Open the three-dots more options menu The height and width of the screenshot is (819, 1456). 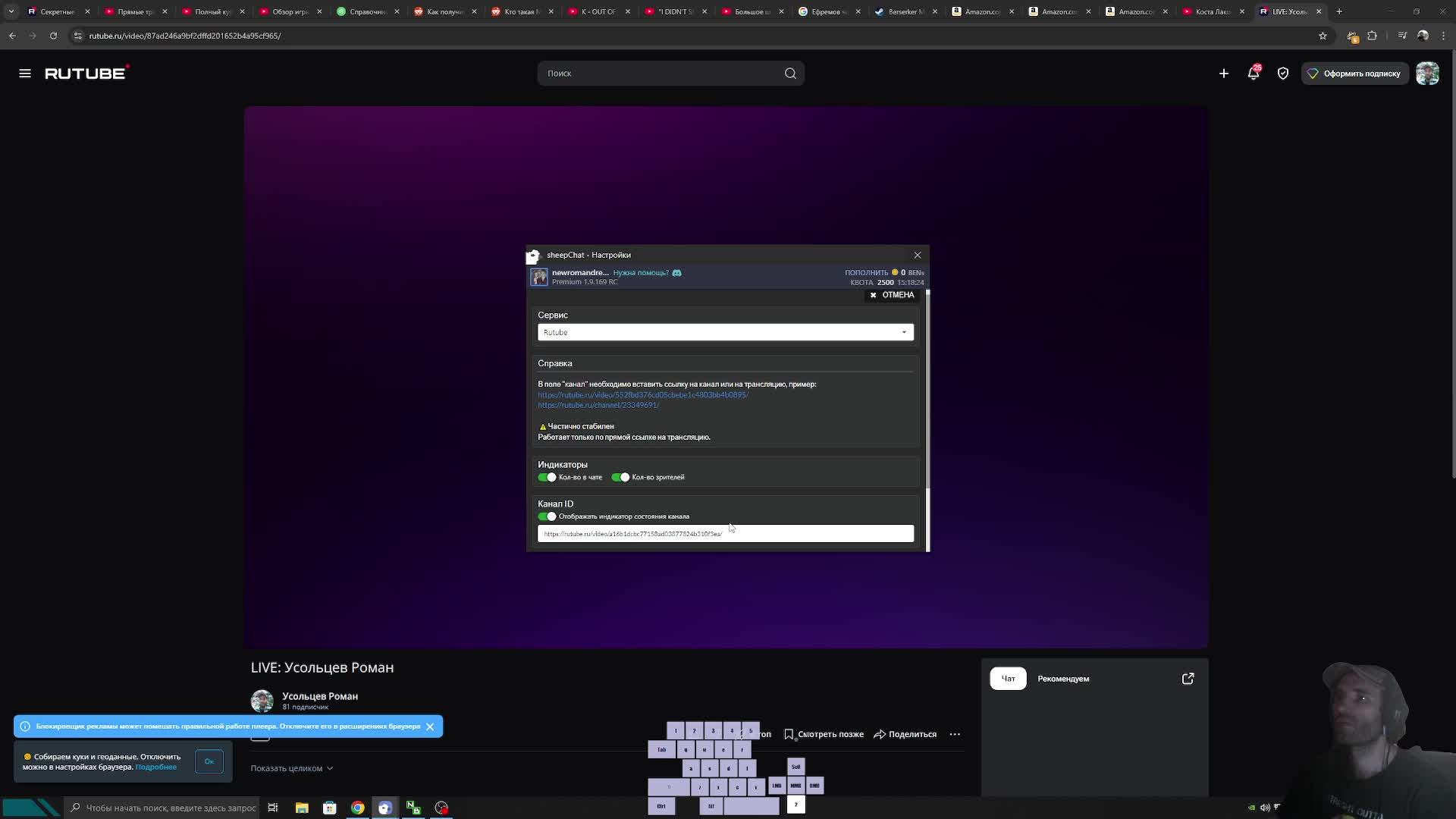click(x=955, y=734)
